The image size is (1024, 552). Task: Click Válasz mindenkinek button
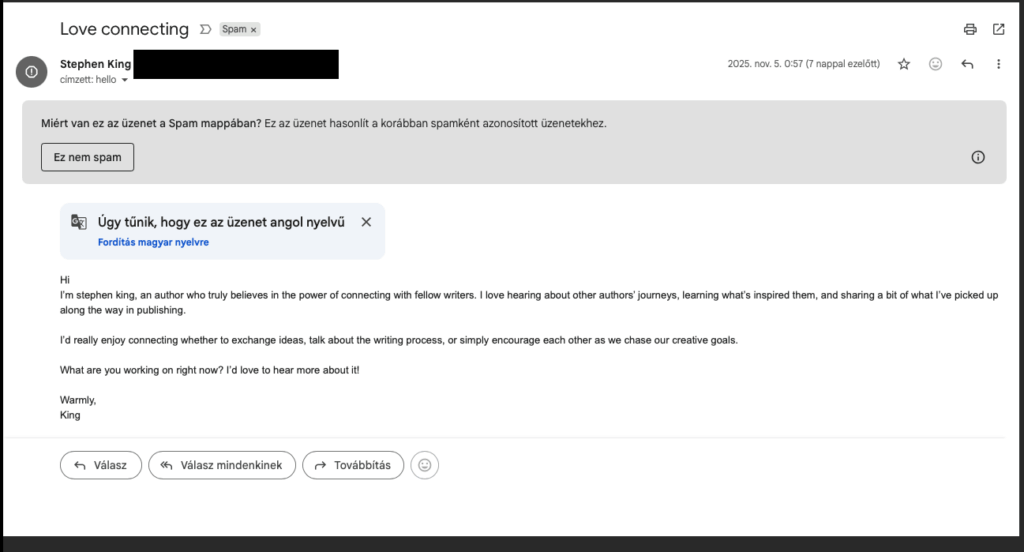tap(222, 465)
